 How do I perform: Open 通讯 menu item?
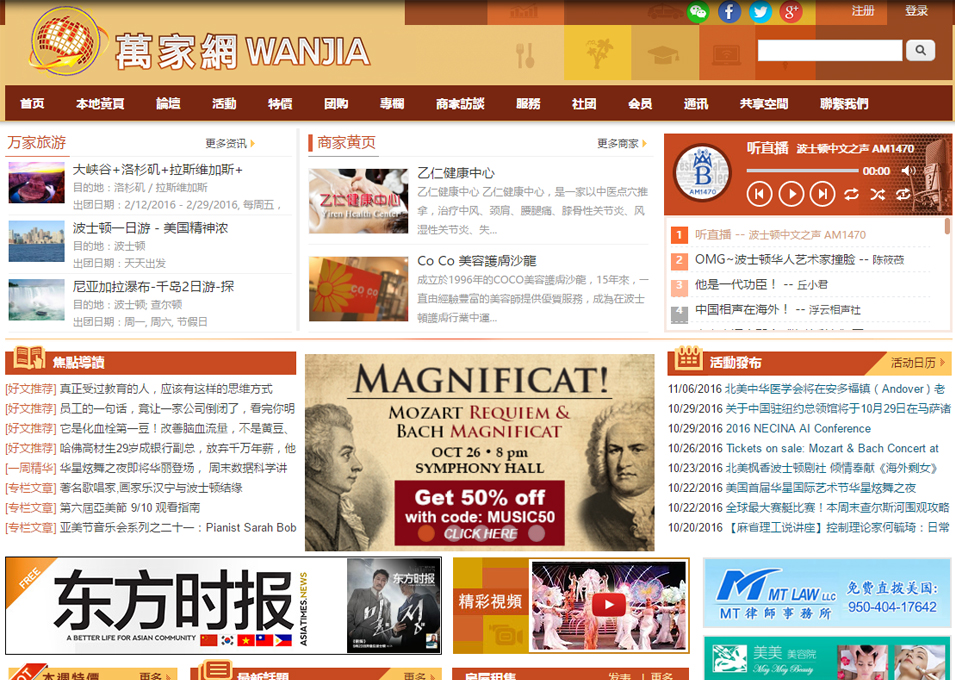tap(696, 104)
